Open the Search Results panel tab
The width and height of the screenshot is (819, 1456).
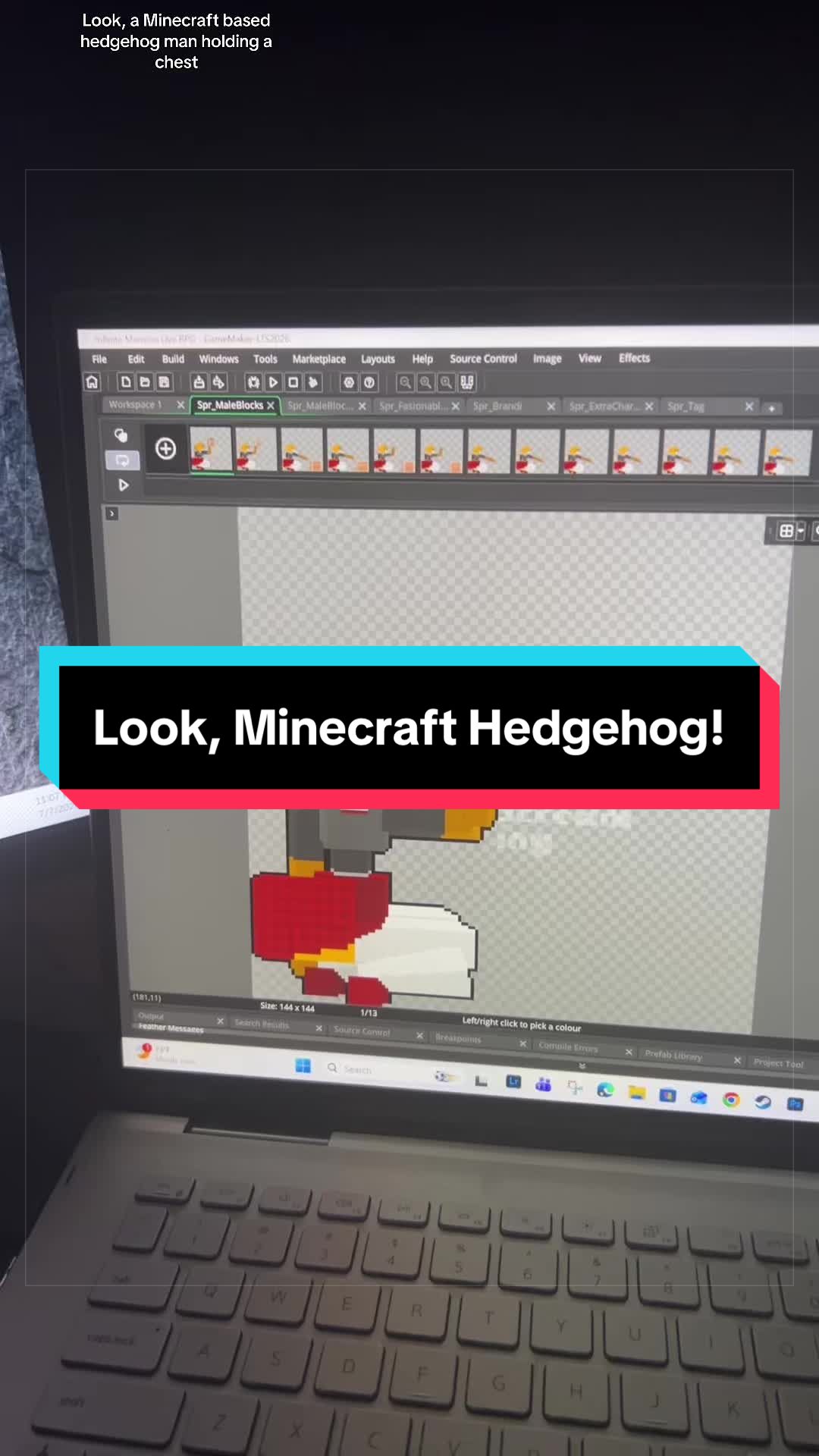pyautogui.click(x=262, y=1024)
